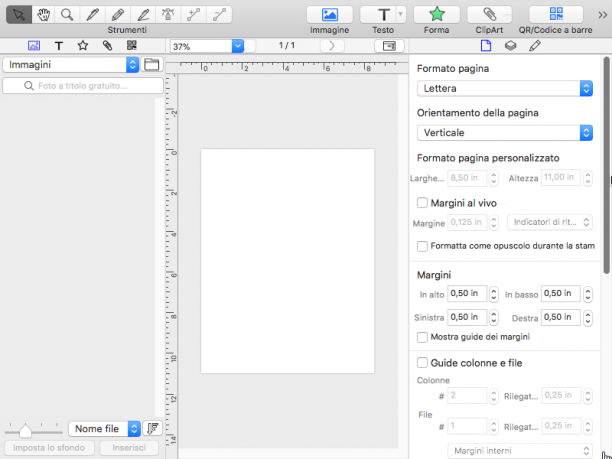Open the Lettera page format dropdown
The height and width of the screenshot is (459, 612).
[x=505, y=89]
